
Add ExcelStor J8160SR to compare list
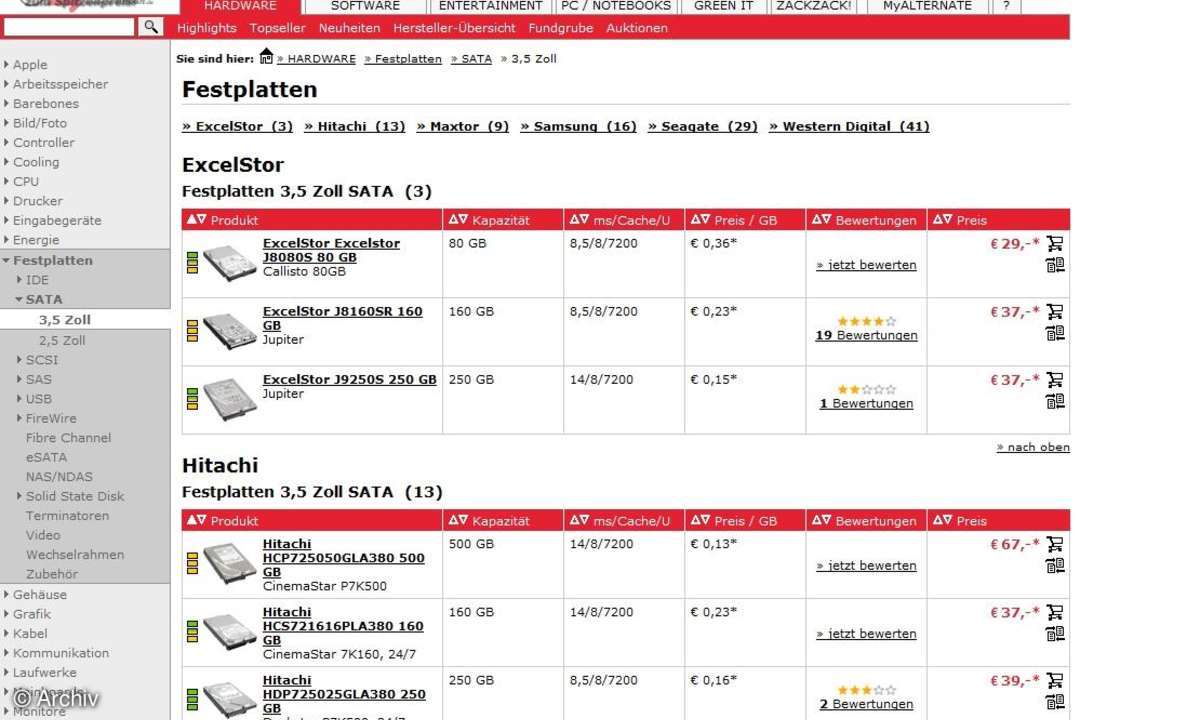pos(1055,333)
